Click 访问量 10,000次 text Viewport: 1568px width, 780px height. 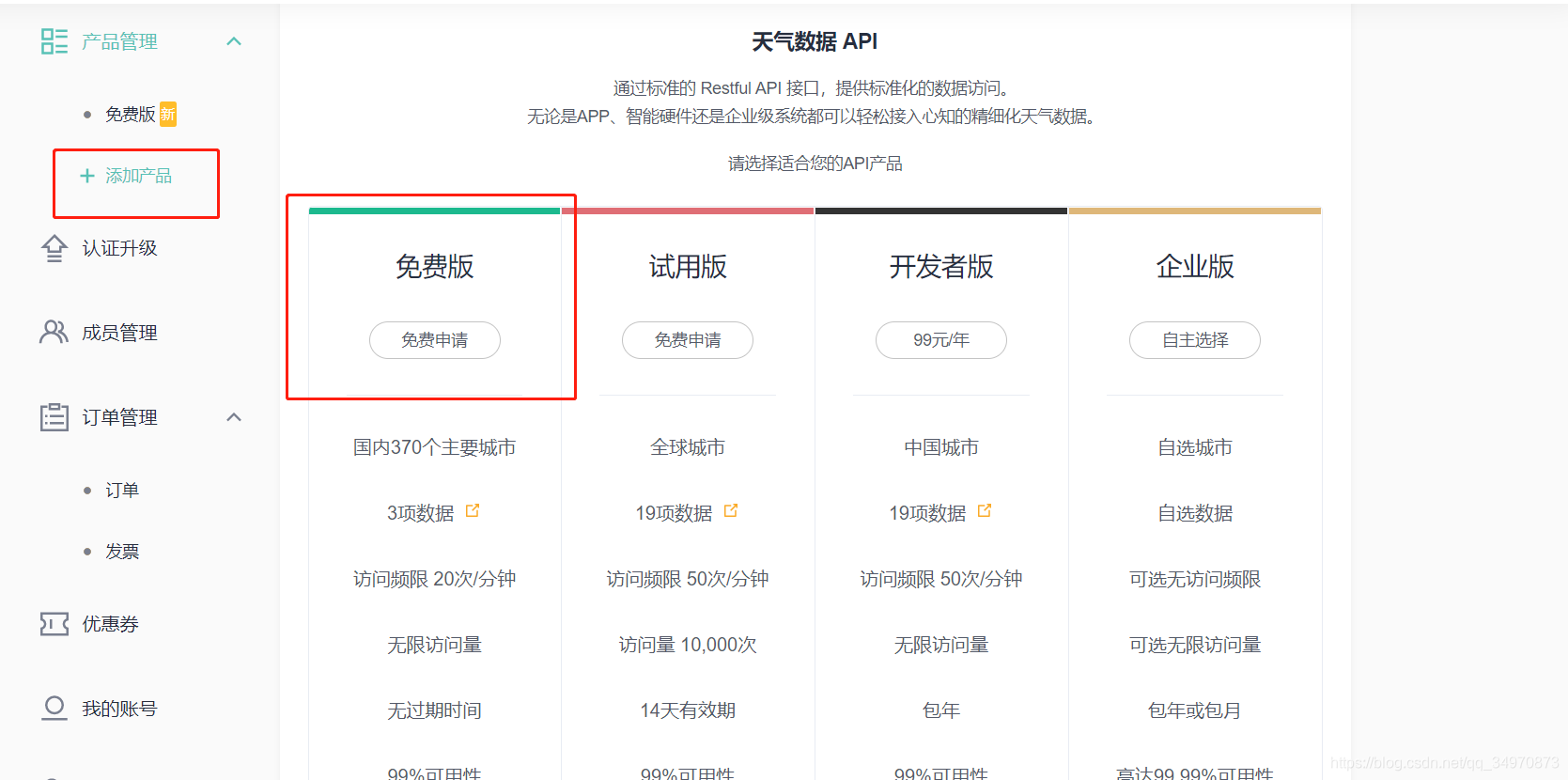coord(688,645)
